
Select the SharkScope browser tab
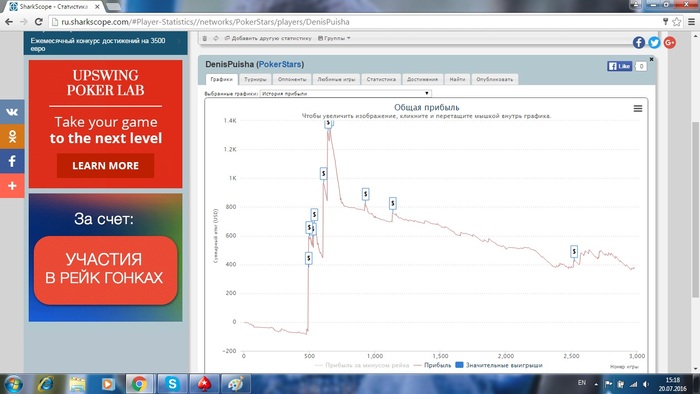pyautogui.click(x=54, y=6)
